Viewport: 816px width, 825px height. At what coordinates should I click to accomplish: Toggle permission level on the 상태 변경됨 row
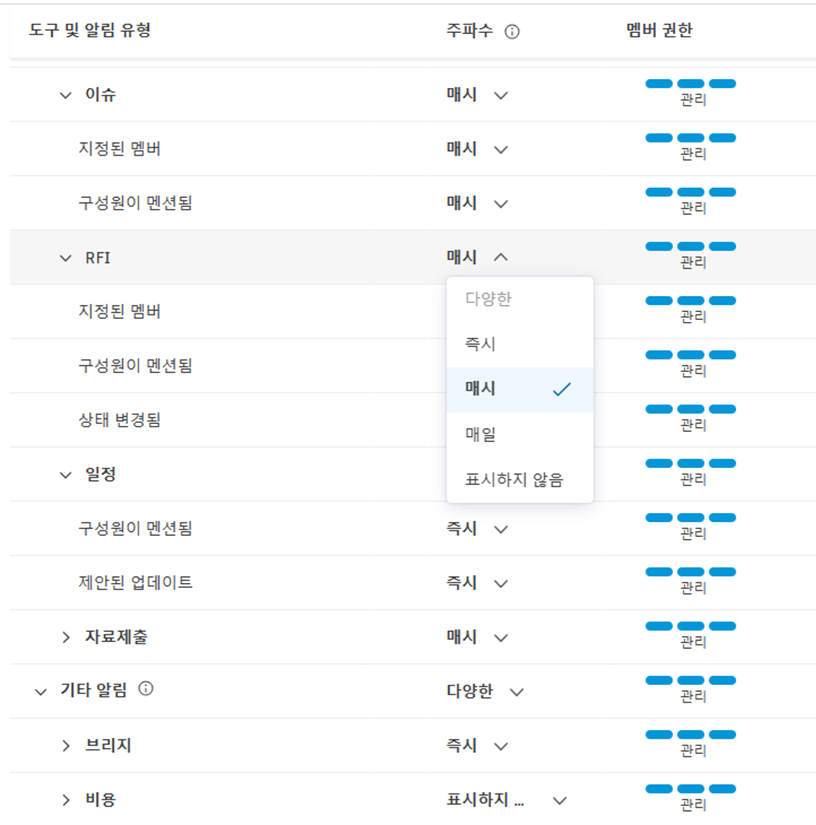(693, 411)
